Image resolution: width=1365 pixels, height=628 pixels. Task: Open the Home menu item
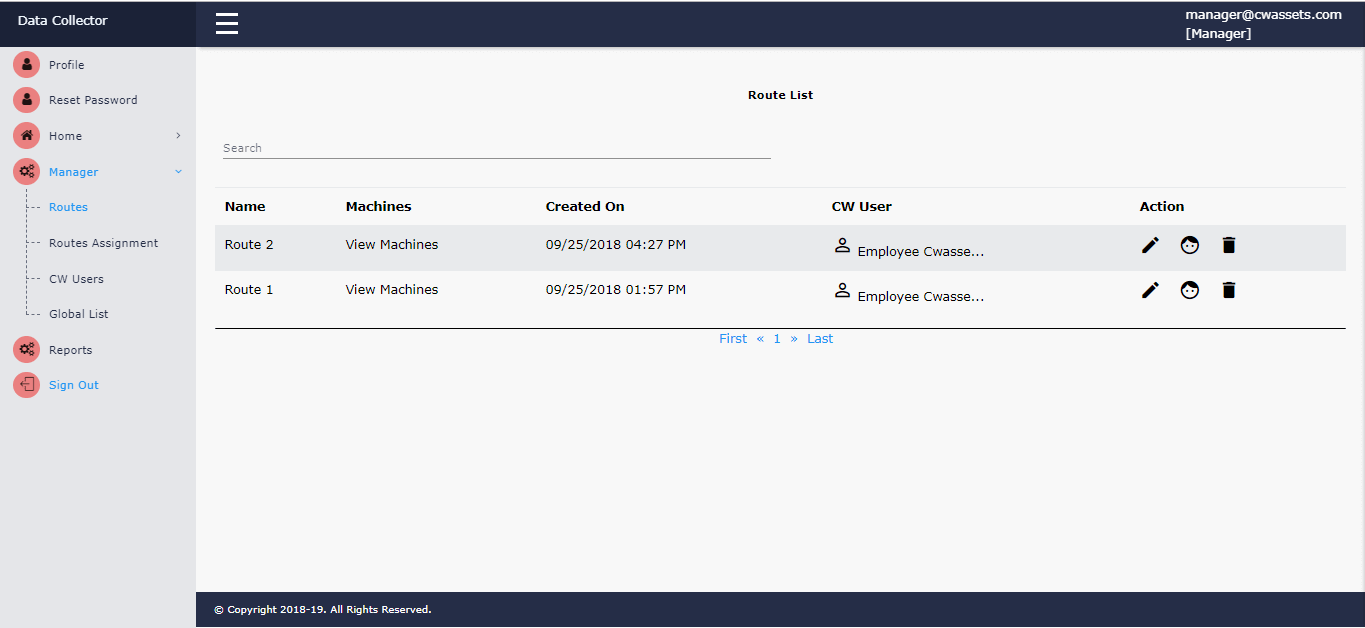coord(65,136)
